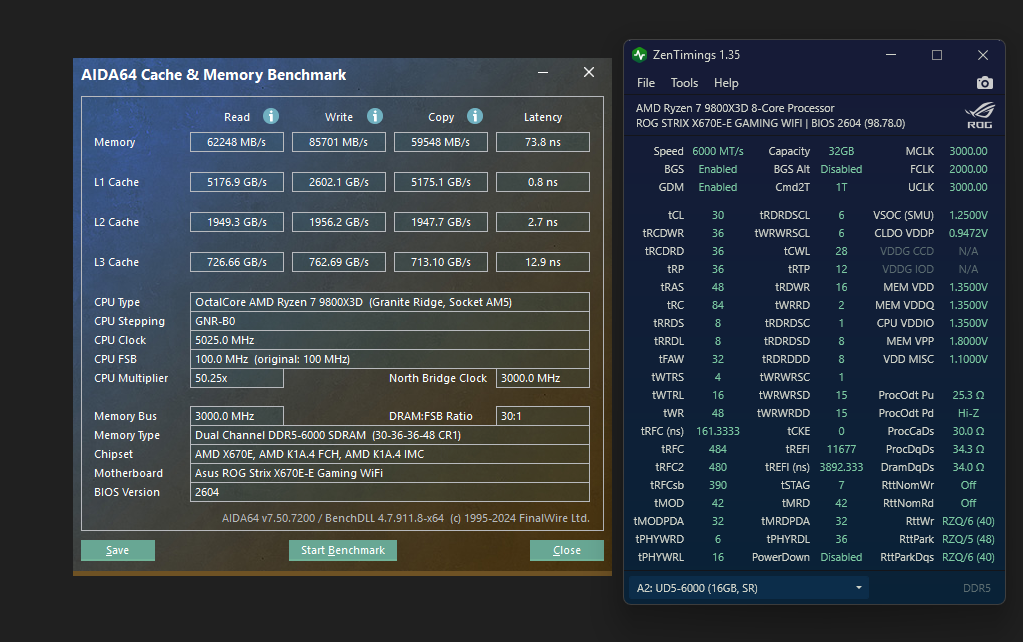Screen dimensions: 1023x642
Task: Open the memory module dropdown A2: UD5-6000
Action: [x=749, y=588]
